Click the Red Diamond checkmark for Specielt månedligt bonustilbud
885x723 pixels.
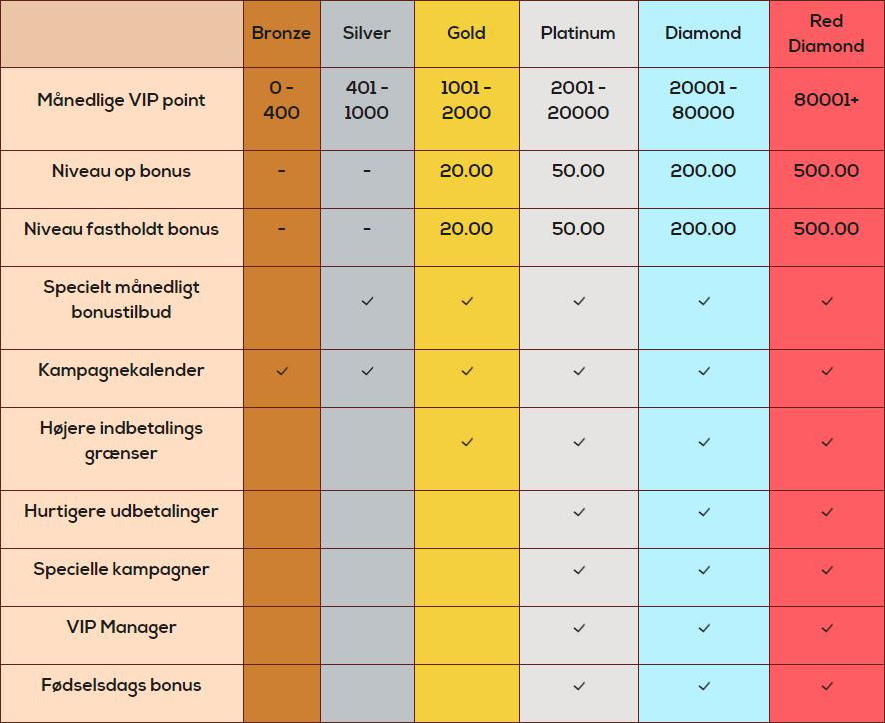point(827,301)
